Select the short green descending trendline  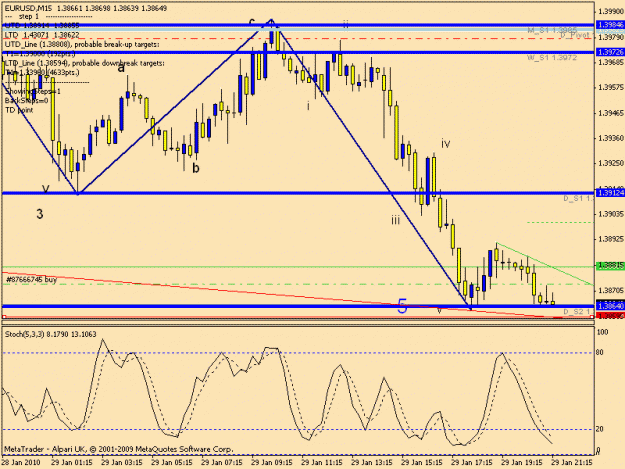pyautogui.click(x=544, y=264)
